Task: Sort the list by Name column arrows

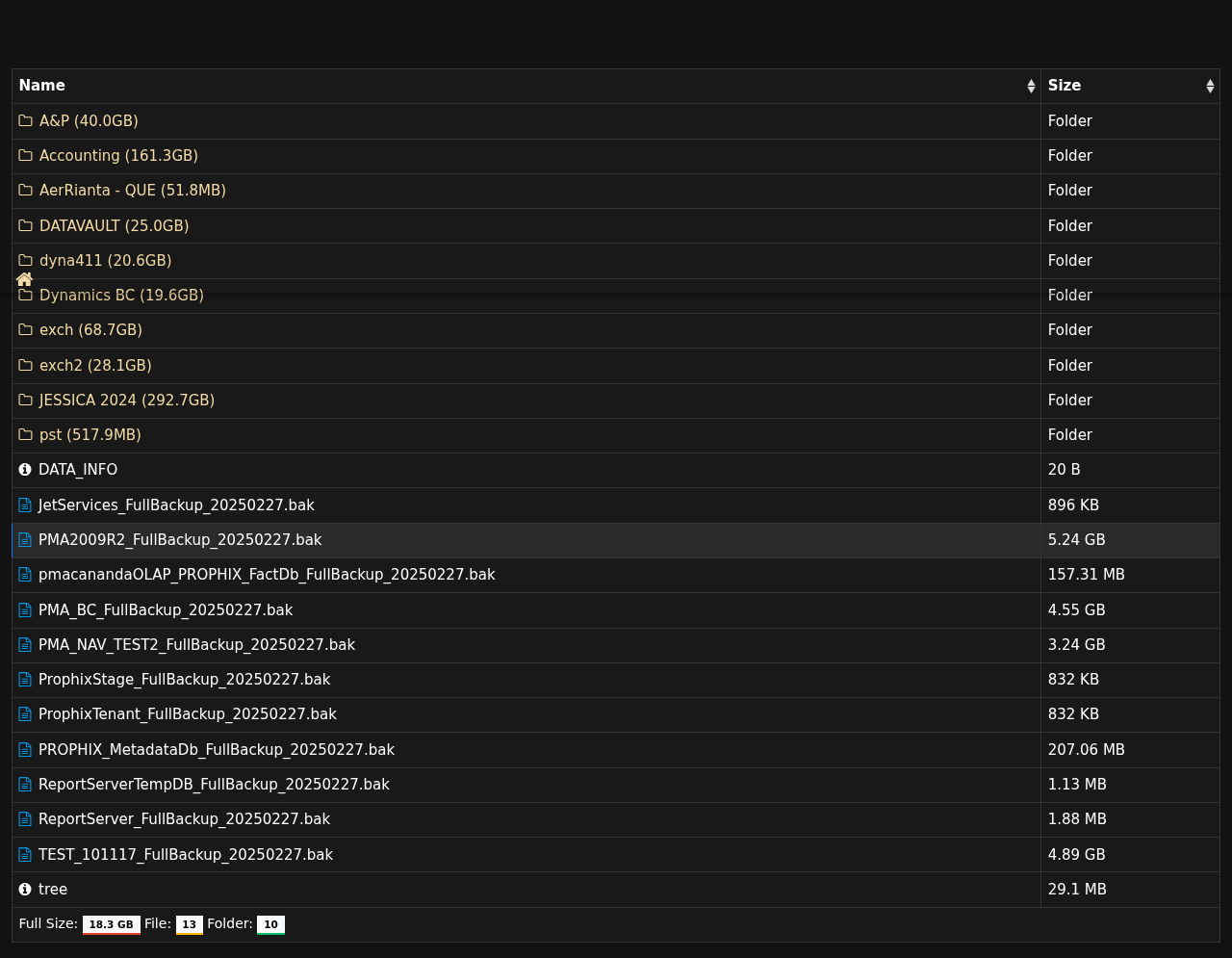Action: [1031, 86]
